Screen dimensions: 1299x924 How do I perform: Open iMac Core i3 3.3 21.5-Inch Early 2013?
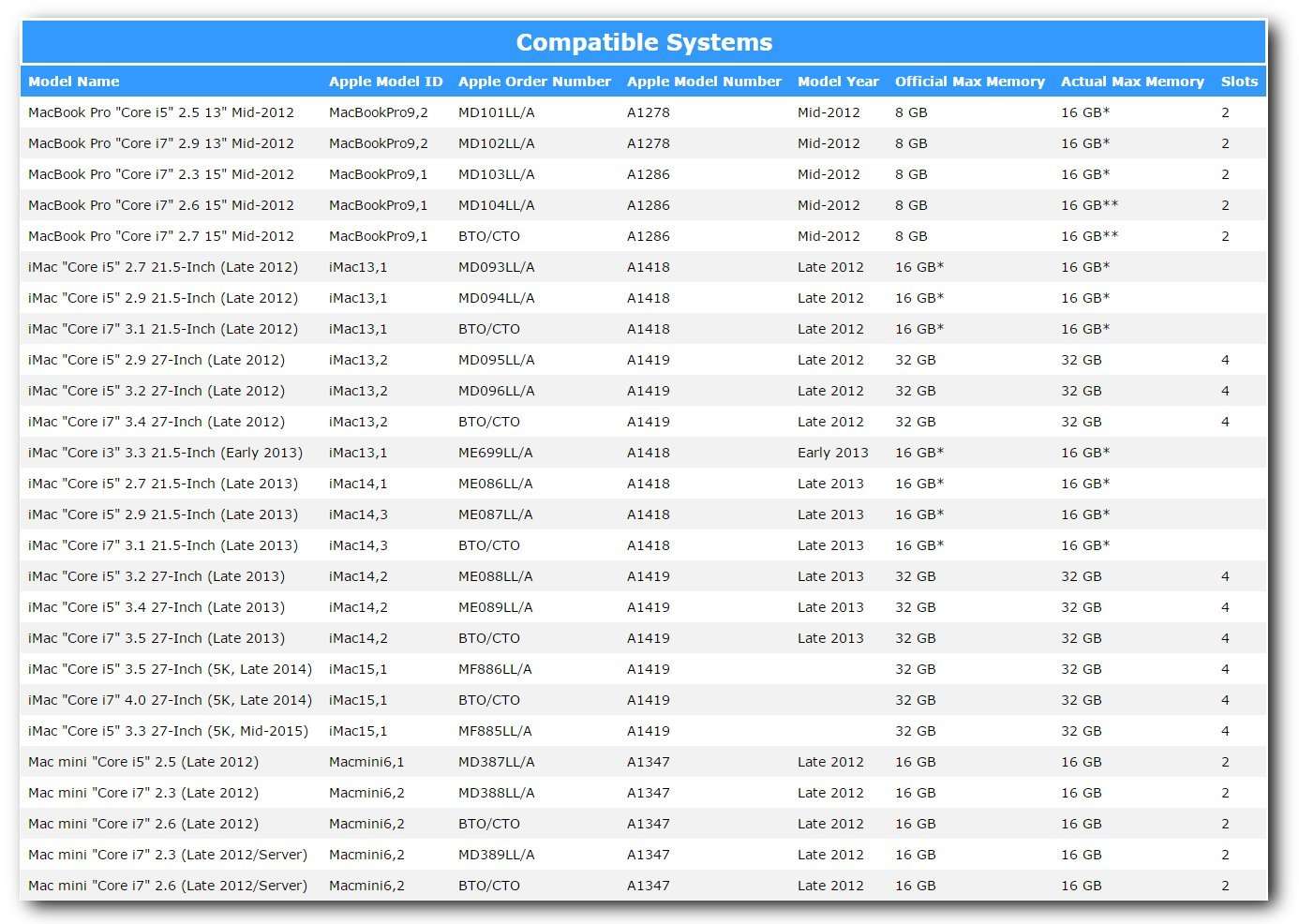[x=165, y=453]
